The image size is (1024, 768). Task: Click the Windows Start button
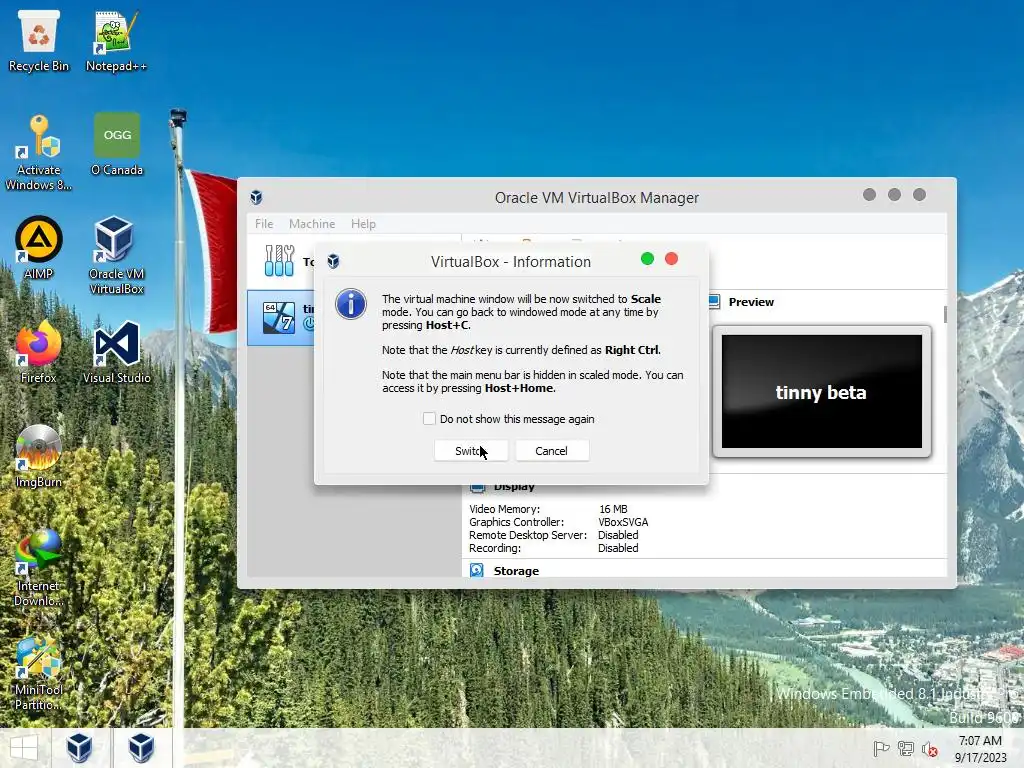pos(24,748)
